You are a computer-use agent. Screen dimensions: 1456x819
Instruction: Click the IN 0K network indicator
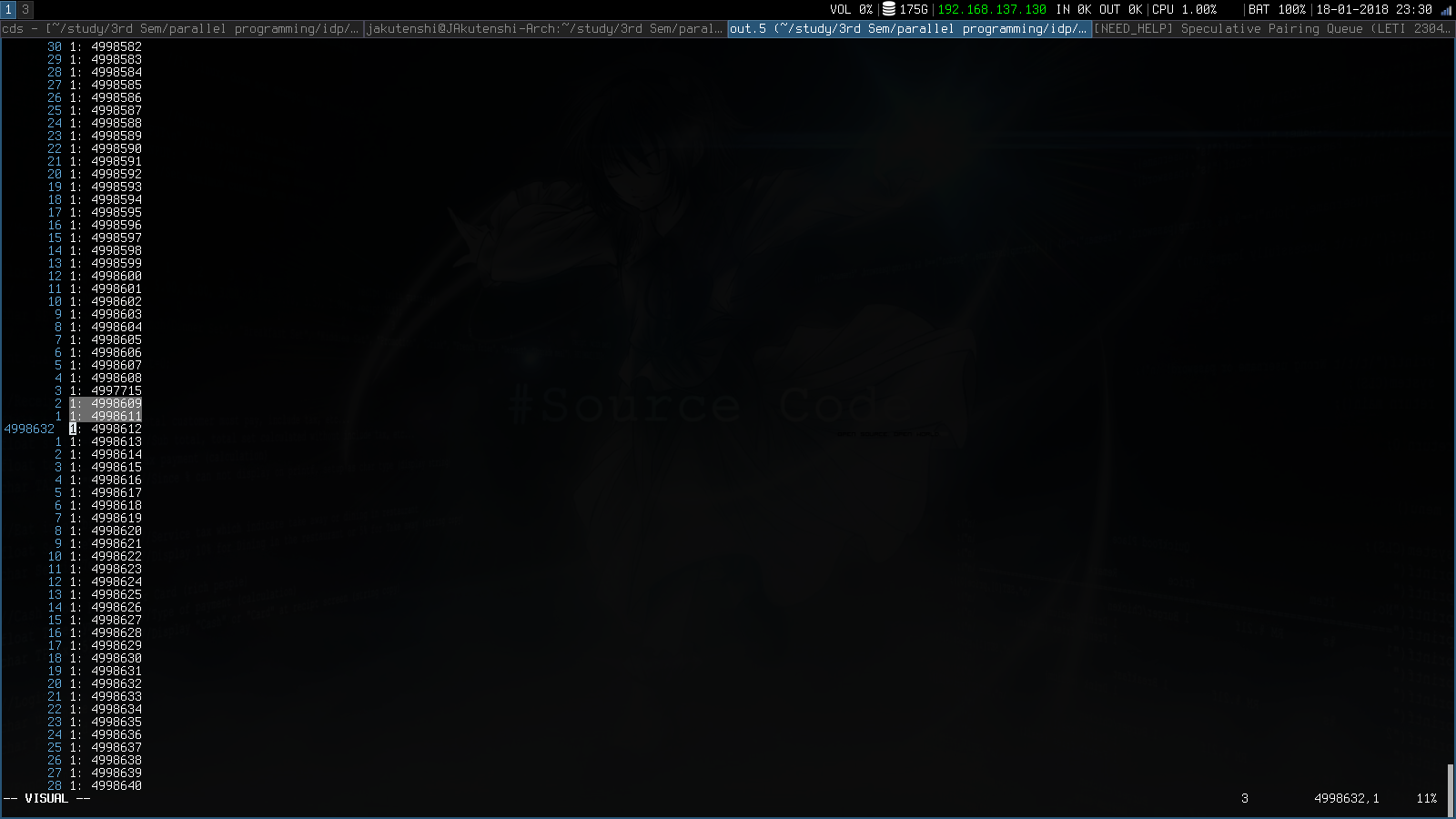[x=1074, y=9]
